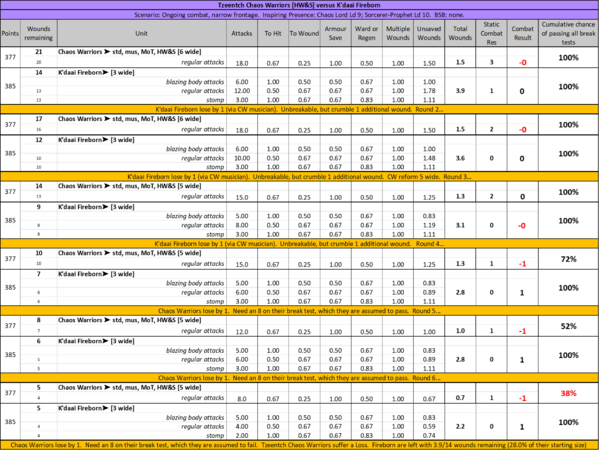The width and height of the screenshot is (599, 450).
Task: Select the 'To Wound' column header
Action: [304, 33]
